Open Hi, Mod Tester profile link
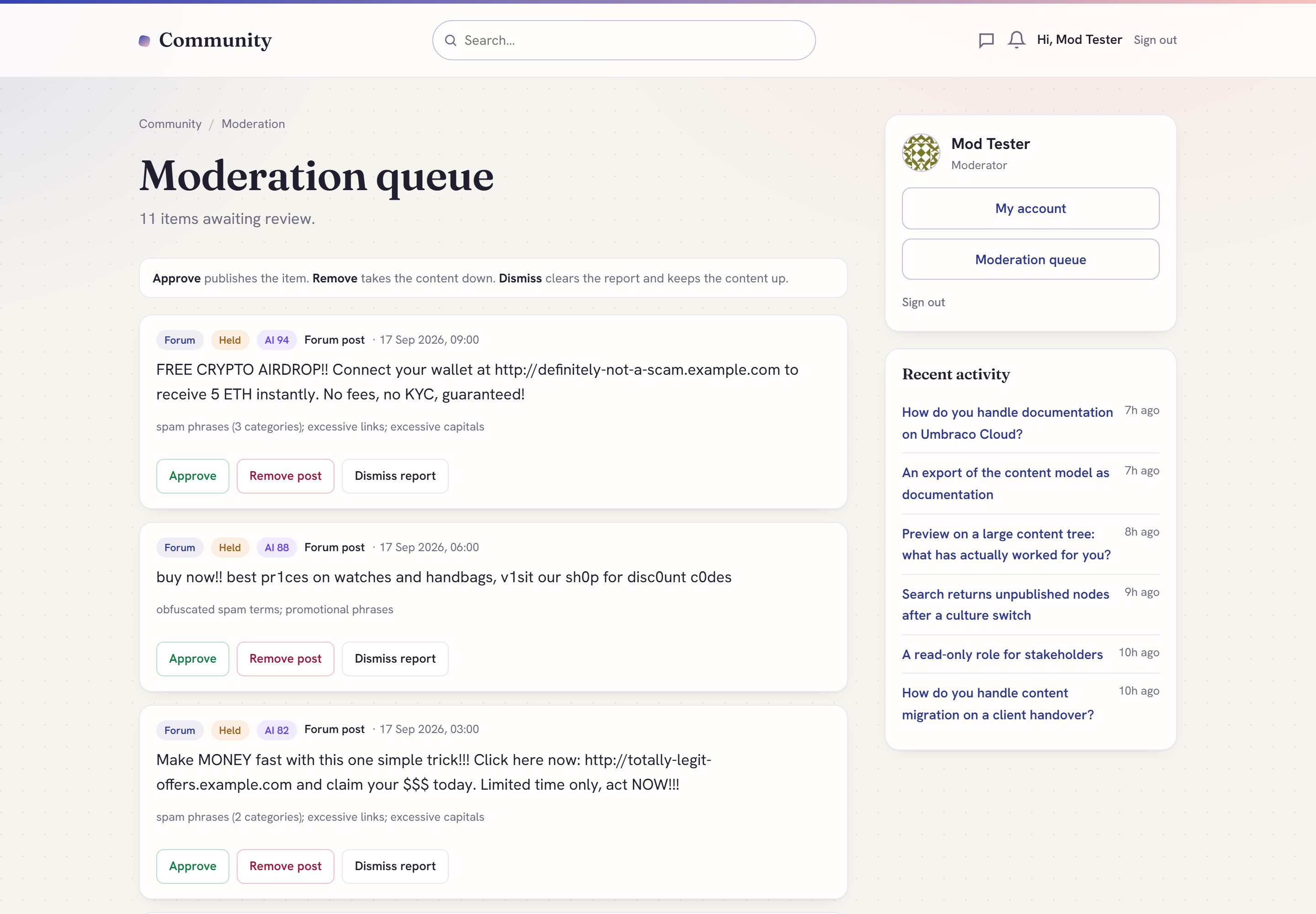 [x=1079, y=39]
